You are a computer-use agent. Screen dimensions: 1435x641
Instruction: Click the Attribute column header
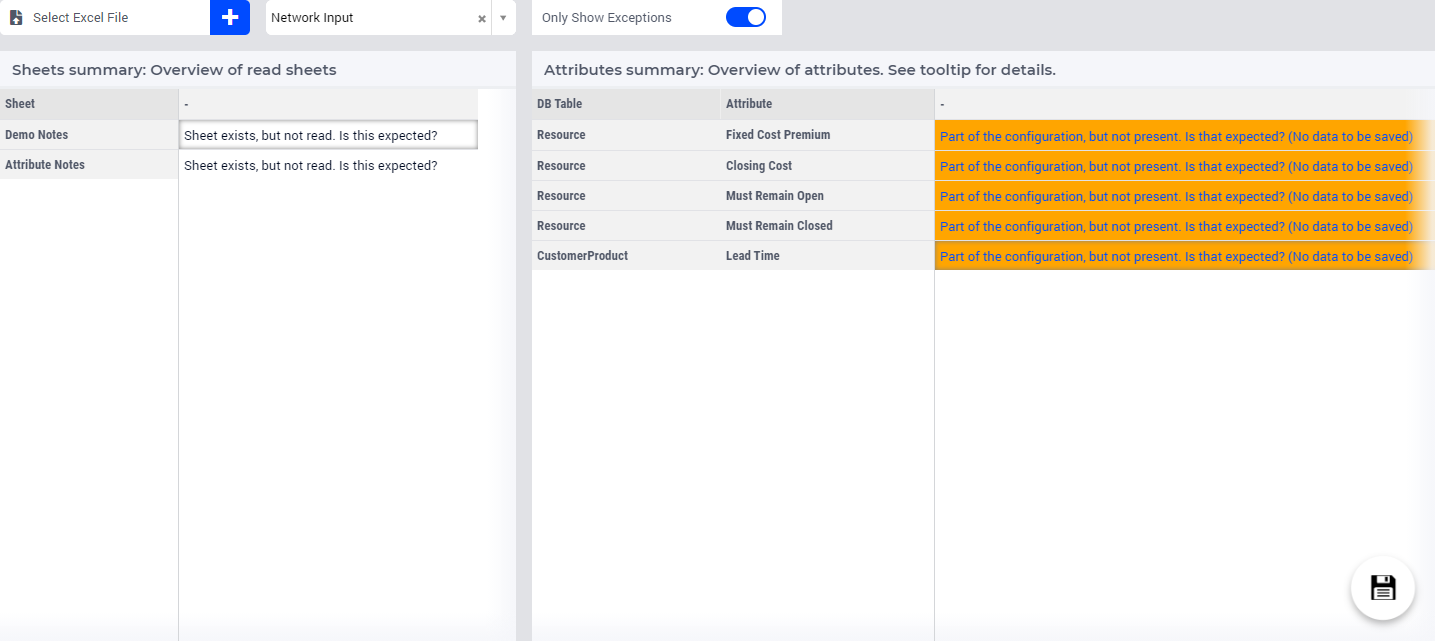pos(827,104)
